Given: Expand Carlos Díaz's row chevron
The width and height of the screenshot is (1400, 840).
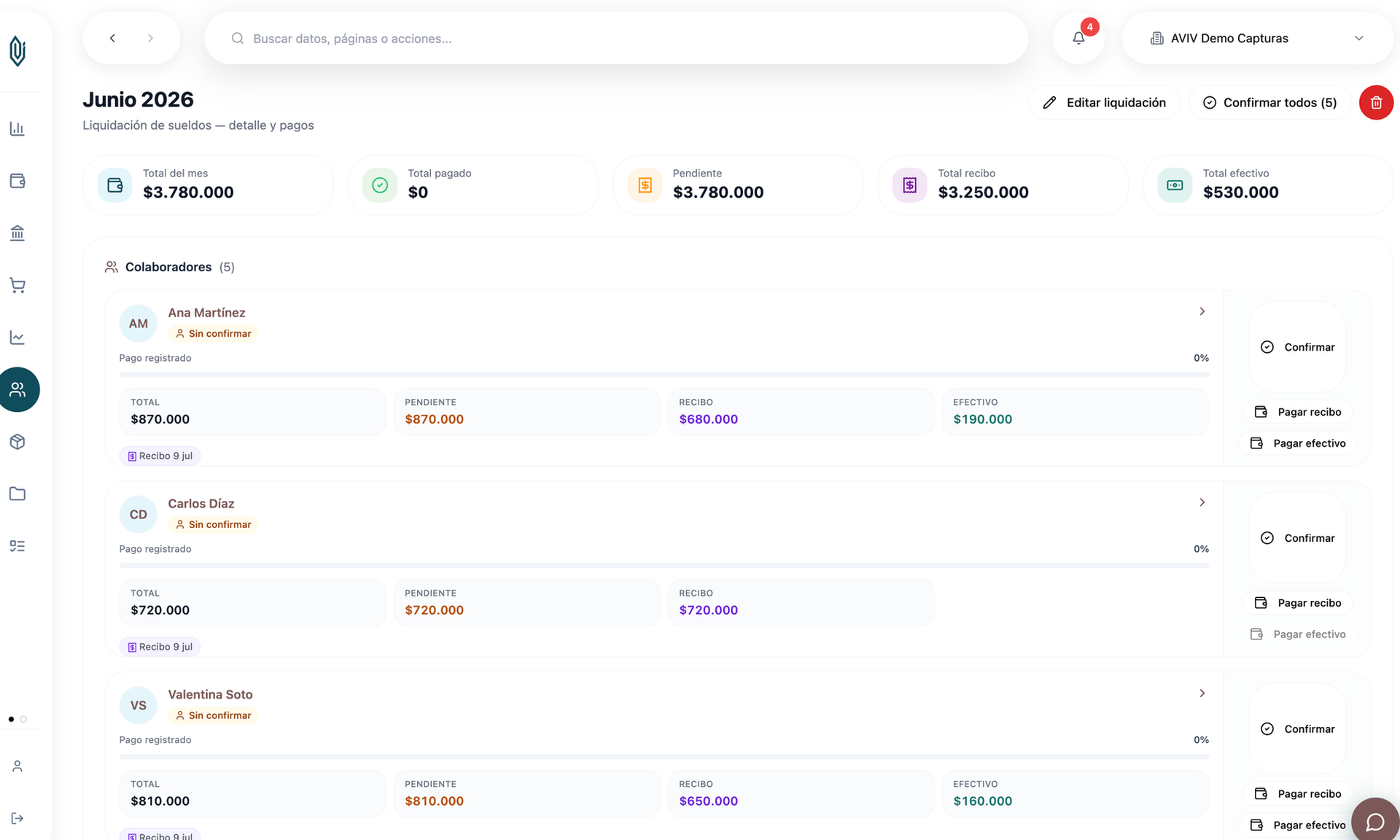Looking at the screenshot, I should 1202,502.
